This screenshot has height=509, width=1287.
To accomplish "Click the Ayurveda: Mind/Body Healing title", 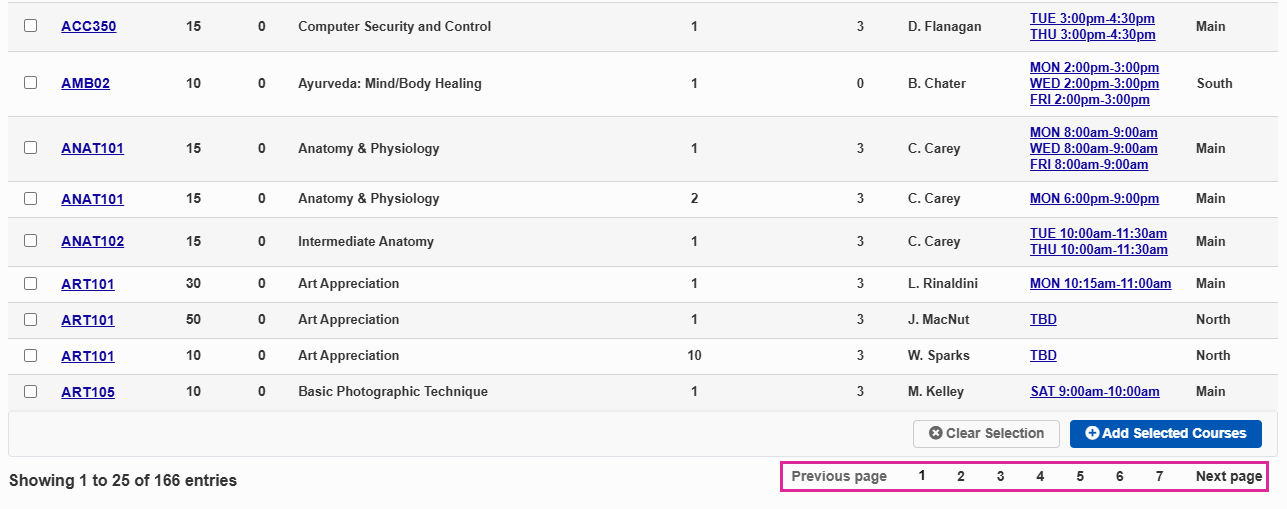I will 390,84.
